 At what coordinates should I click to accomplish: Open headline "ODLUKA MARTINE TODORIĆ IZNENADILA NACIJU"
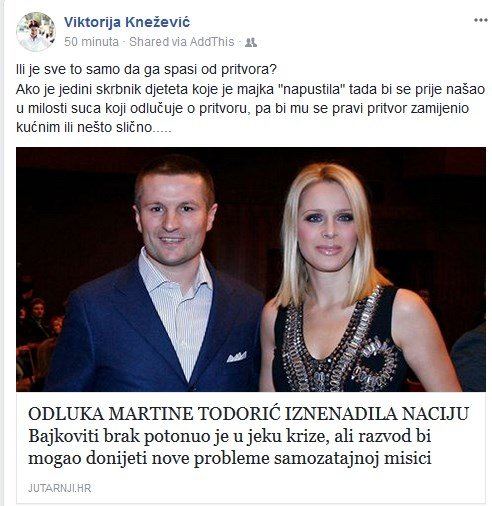249,414
